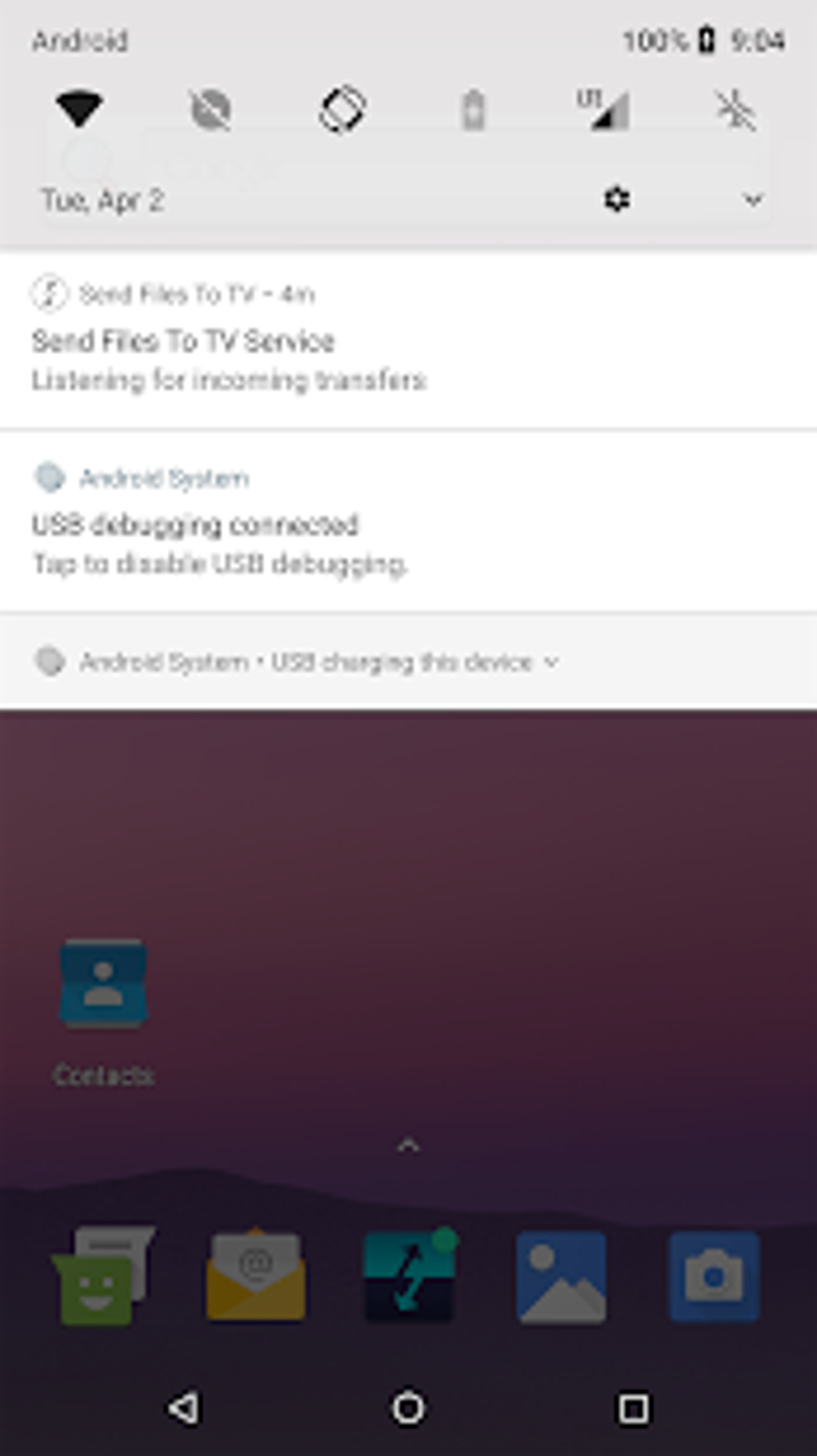
Task: Open the Gallery app in dock
Action: (561, 1277)
